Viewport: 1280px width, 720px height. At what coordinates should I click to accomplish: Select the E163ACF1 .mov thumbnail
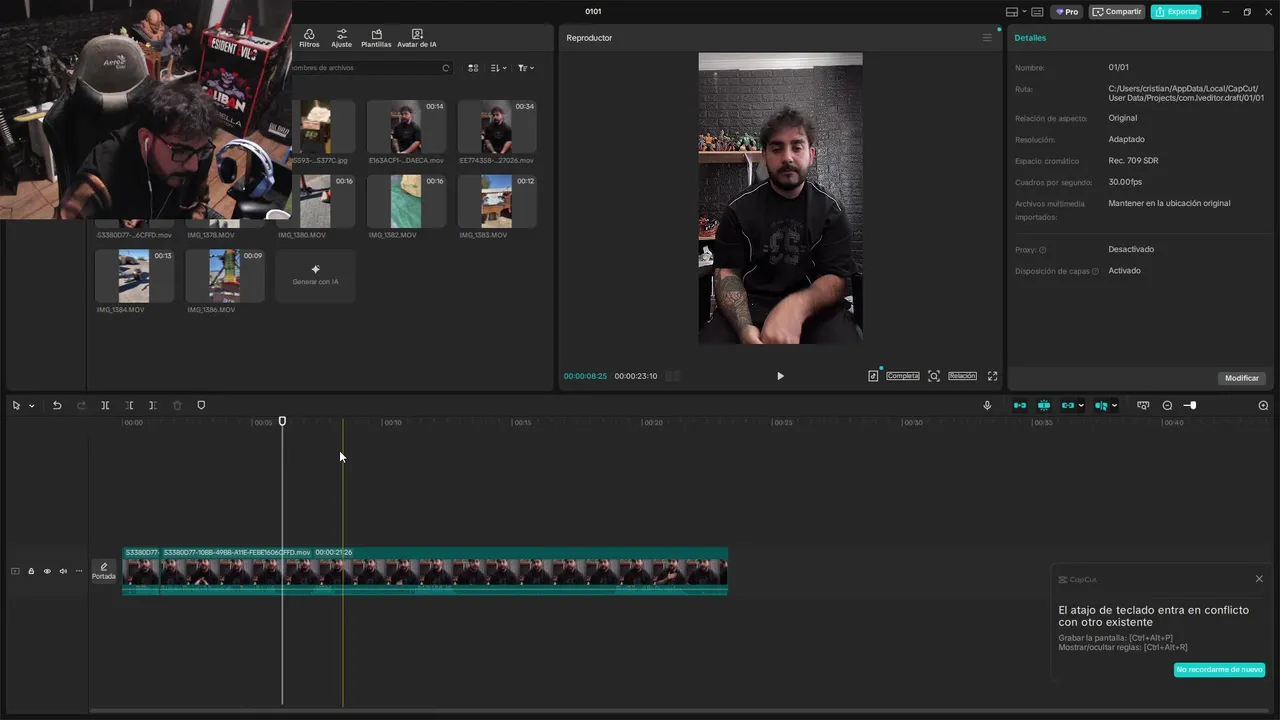(406, 127)
